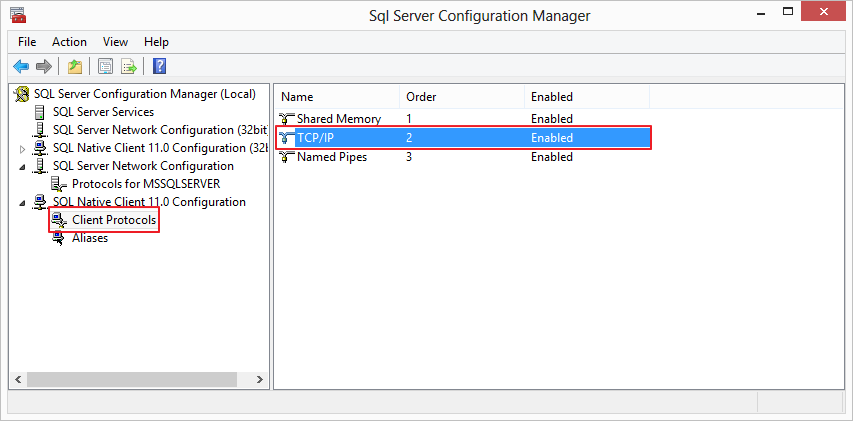The width and height of the screenshot is (853, 421).
Task: Click the Forward arrow toolbar icon
Action: pos(43,67)
